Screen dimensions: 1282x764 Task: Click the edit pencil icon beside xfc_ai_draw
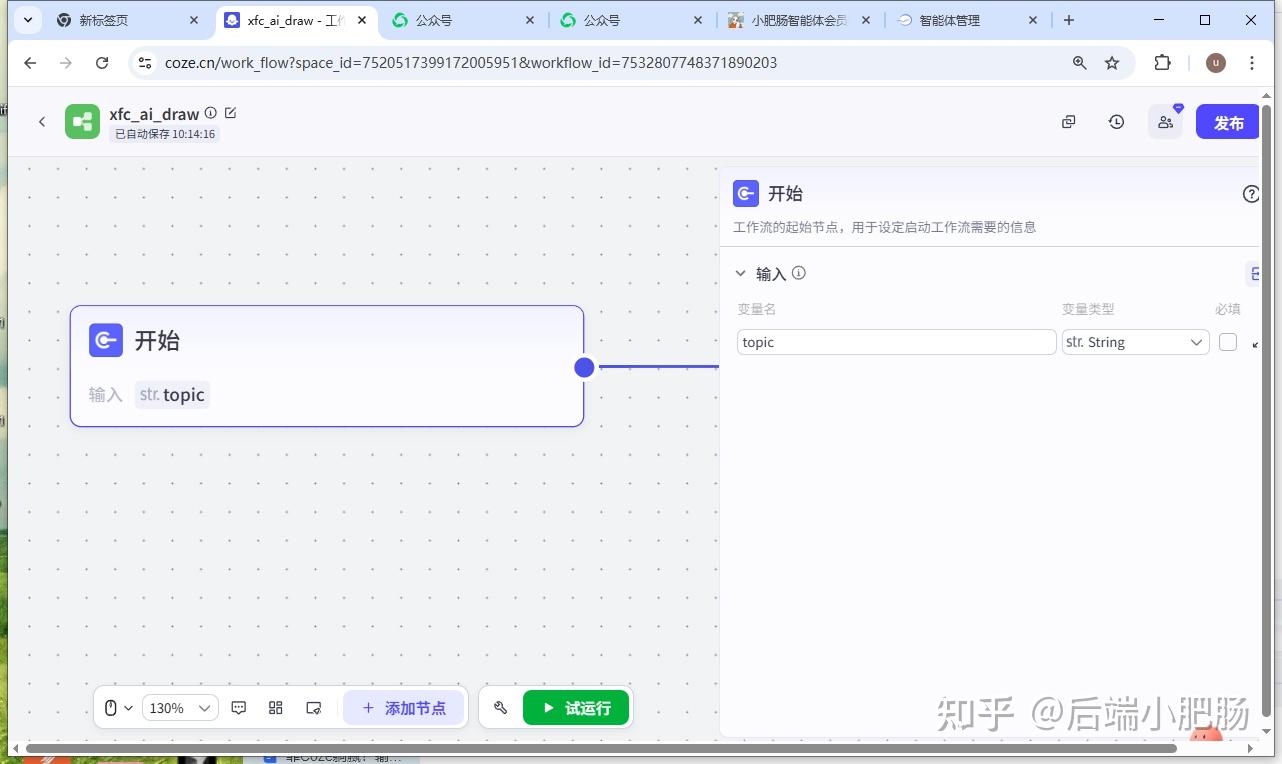click(230, 113)
